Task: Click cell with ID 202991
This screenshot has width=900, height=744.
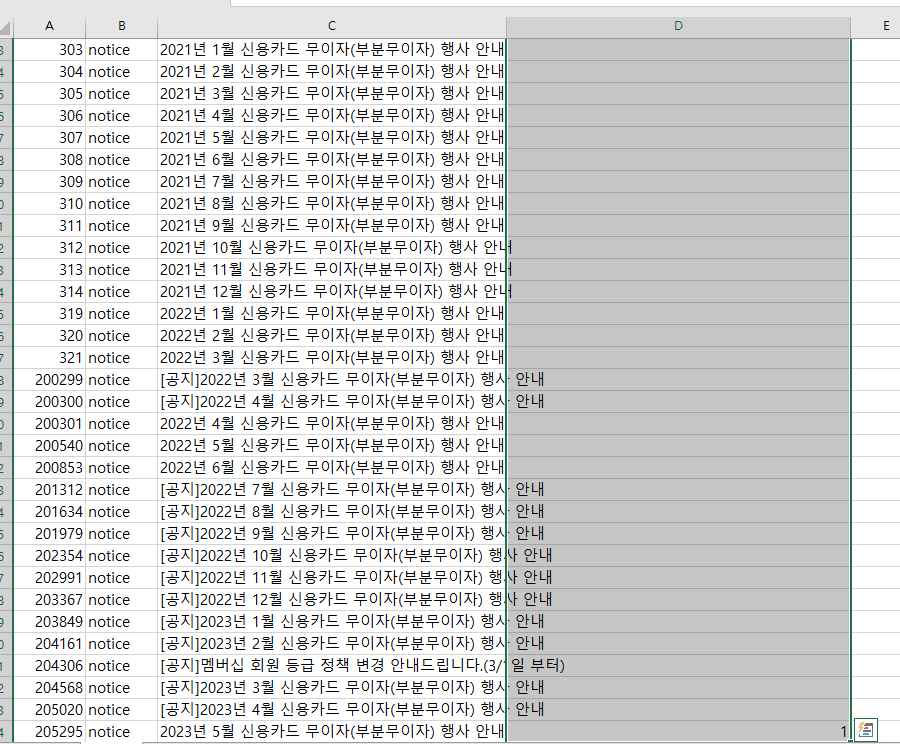Action: click(x=49, y=578)
